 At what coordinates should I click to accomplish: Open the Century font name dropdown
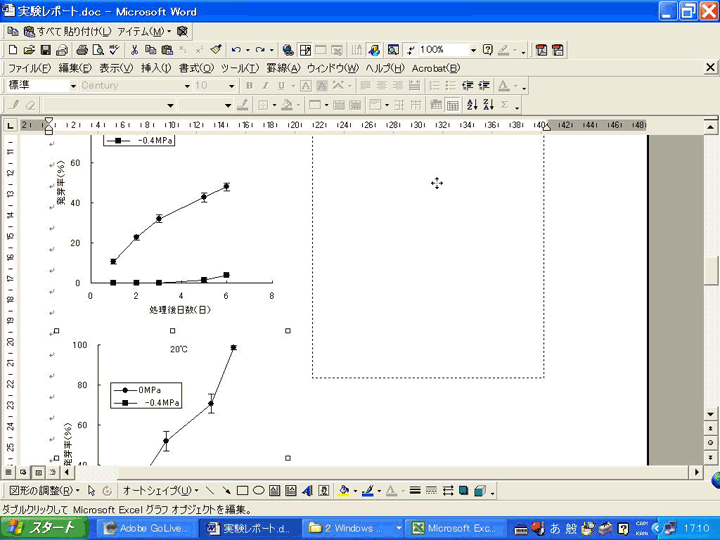[185, 86]
